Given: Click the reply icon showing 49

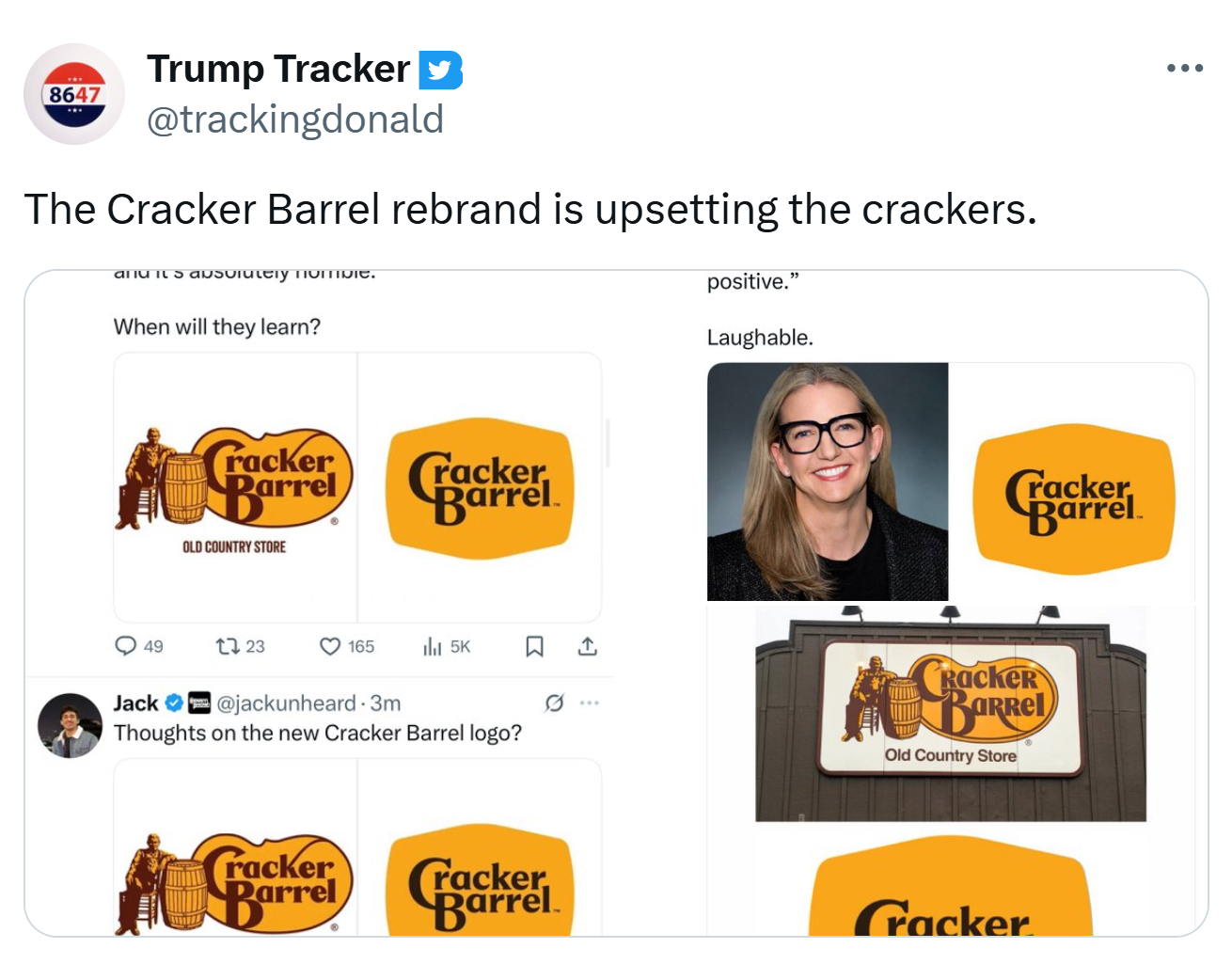Looking at the screenshot, I should [126, 646].
